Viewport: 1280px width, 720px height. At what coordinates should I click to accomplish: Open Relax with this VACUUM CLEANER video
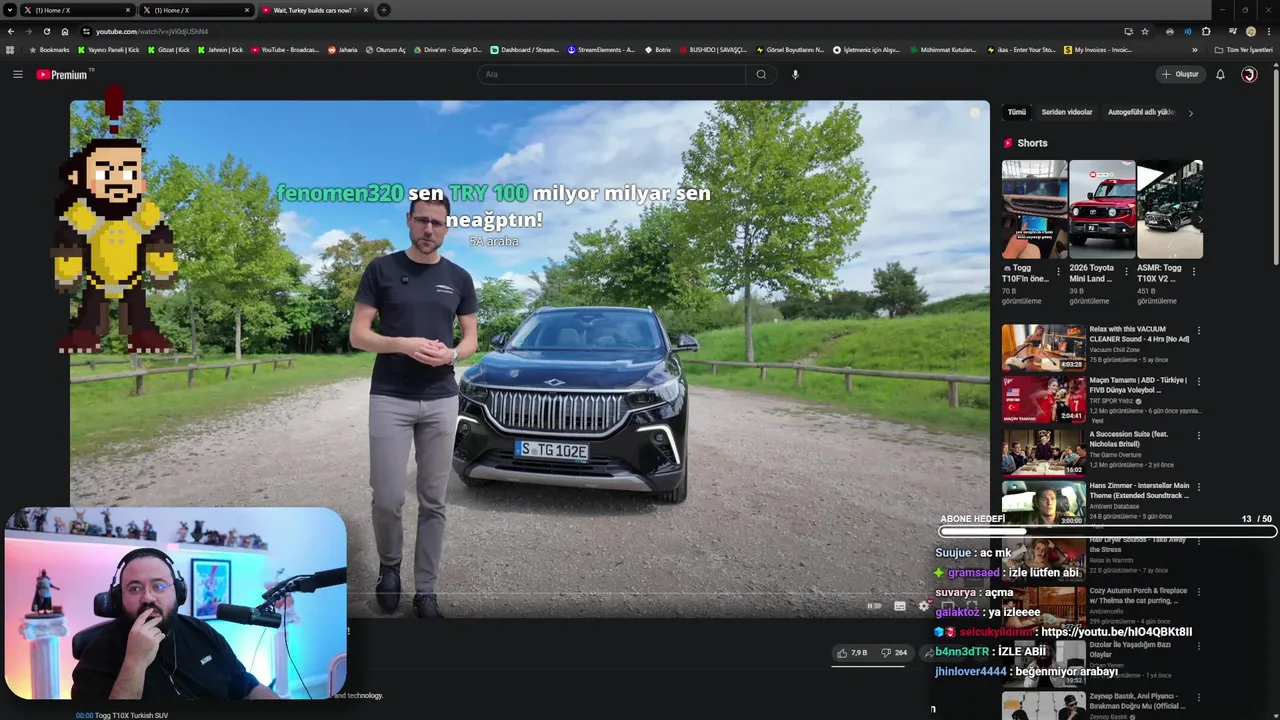(x=1043, y=347)
